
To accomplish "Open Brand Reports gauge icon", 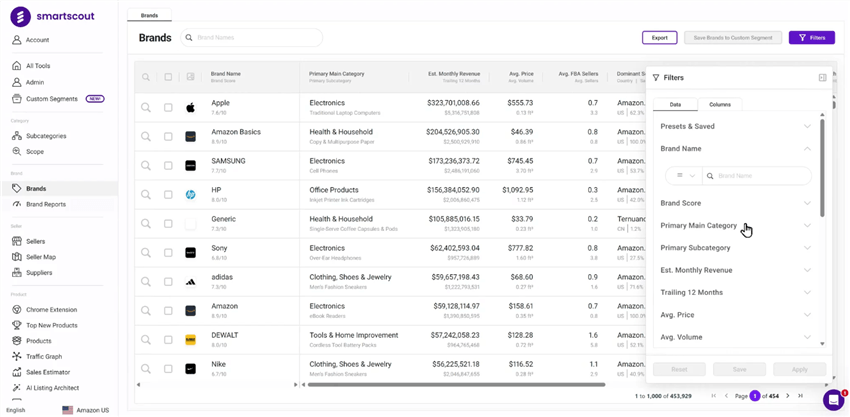I will coord(17,204).
